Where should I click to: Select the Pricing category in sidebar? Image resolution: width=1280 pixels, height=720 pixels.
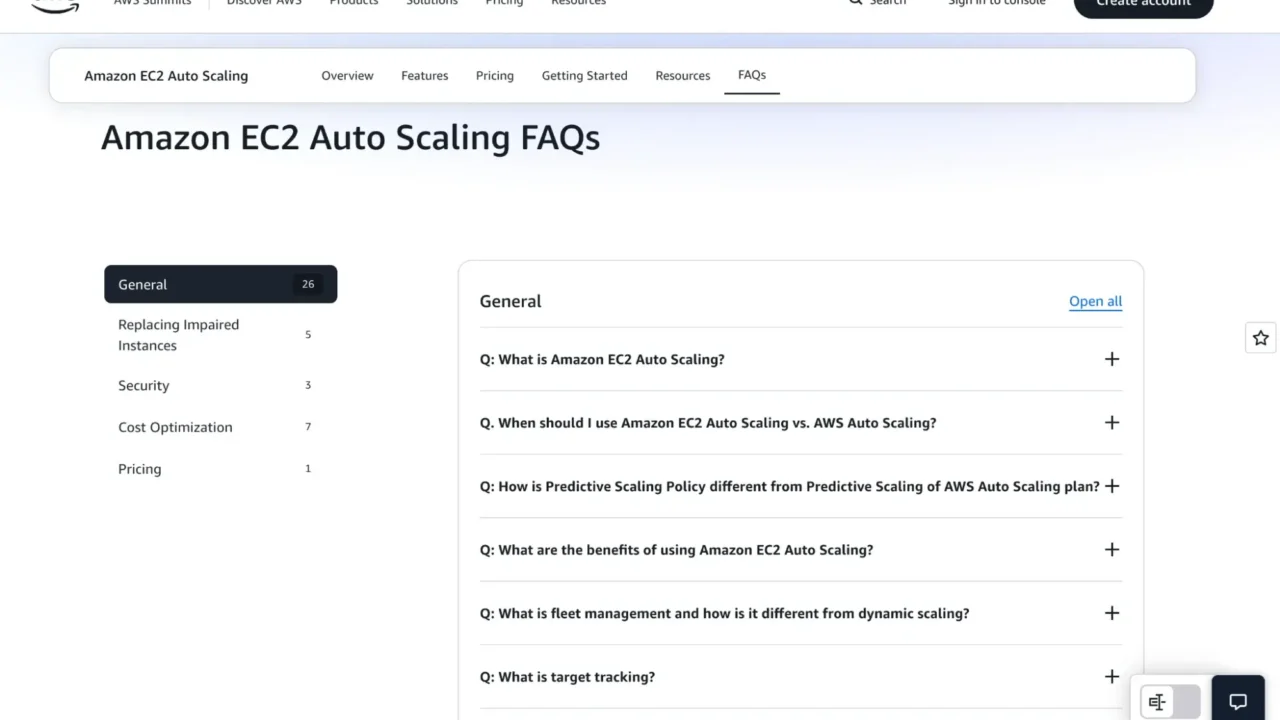coord(221,469)
